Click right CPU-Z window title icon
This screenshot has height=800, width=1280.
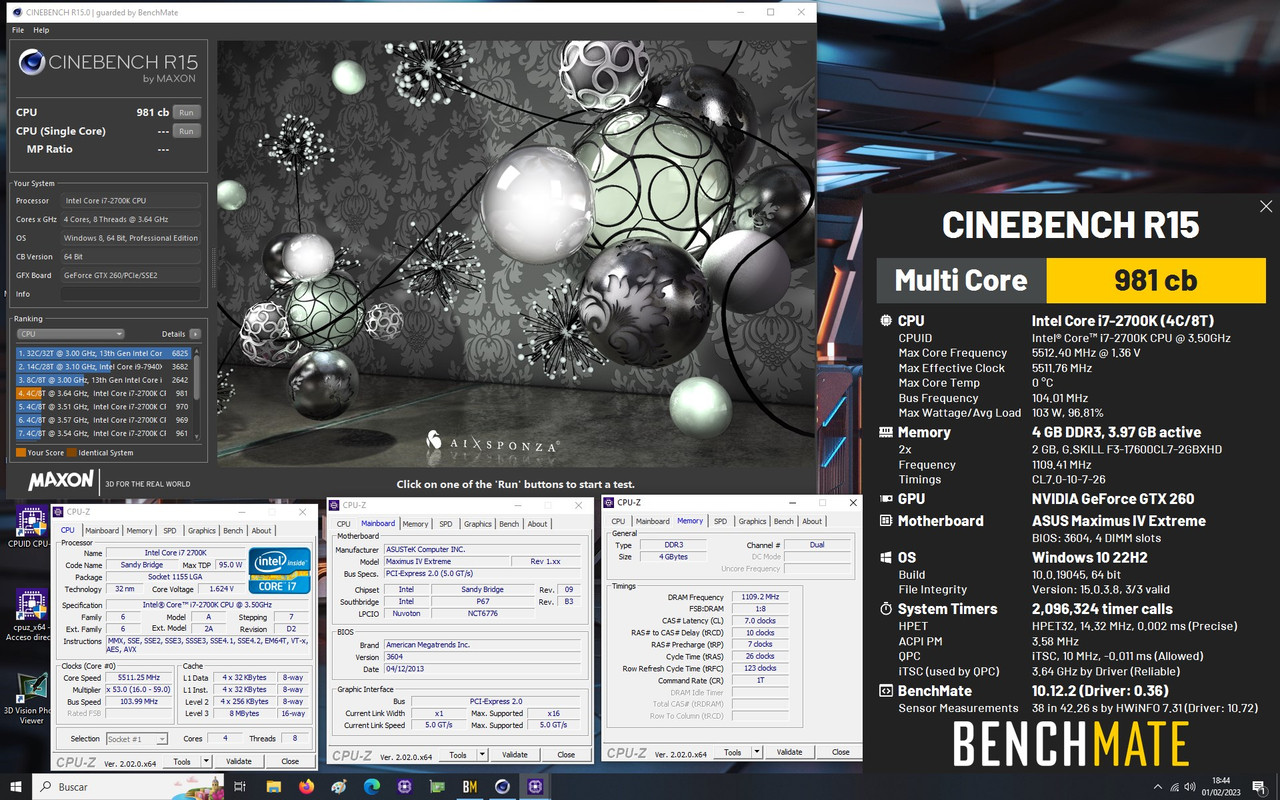(609, 502)
